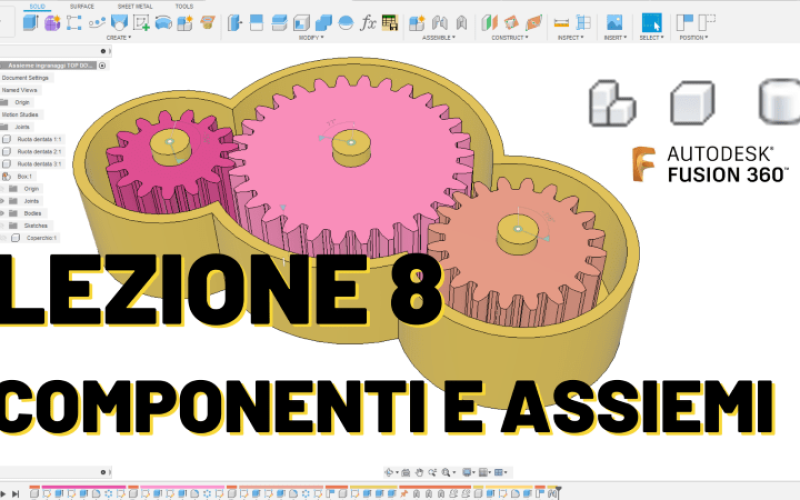Open the ASSEMBLE dropdown menu
Viewport: 800px width, 500px height.
click(x=438, y=38)
